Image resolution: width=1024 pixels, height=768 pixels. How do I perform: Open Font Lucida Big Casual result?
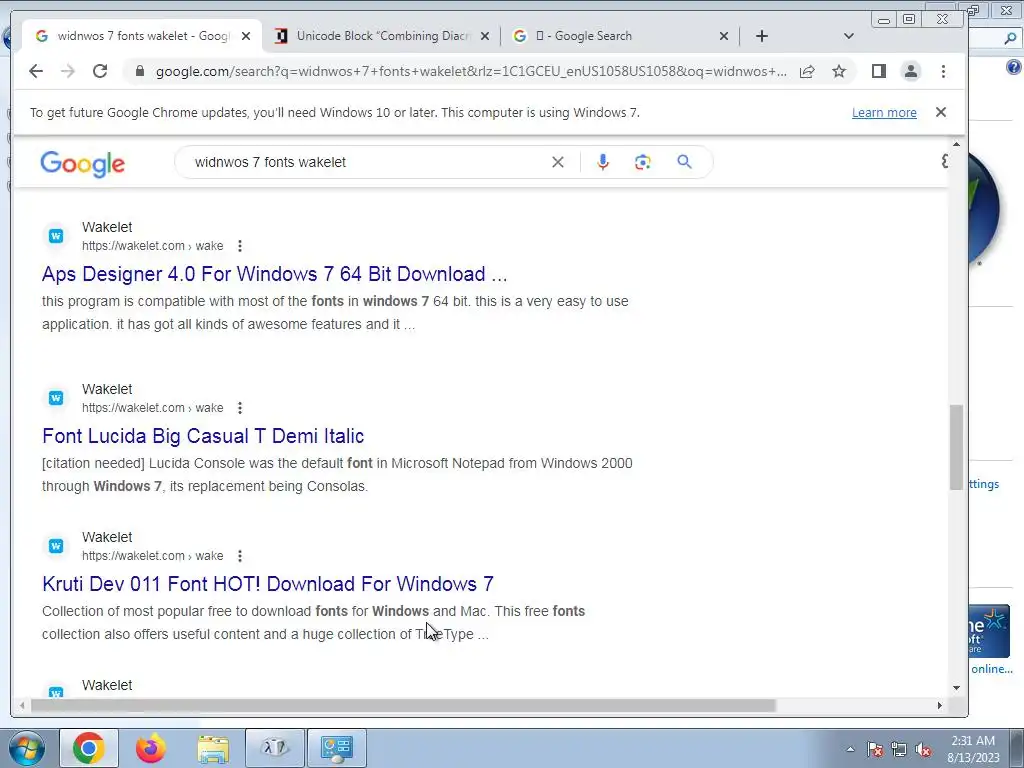[x=203, y=436]
